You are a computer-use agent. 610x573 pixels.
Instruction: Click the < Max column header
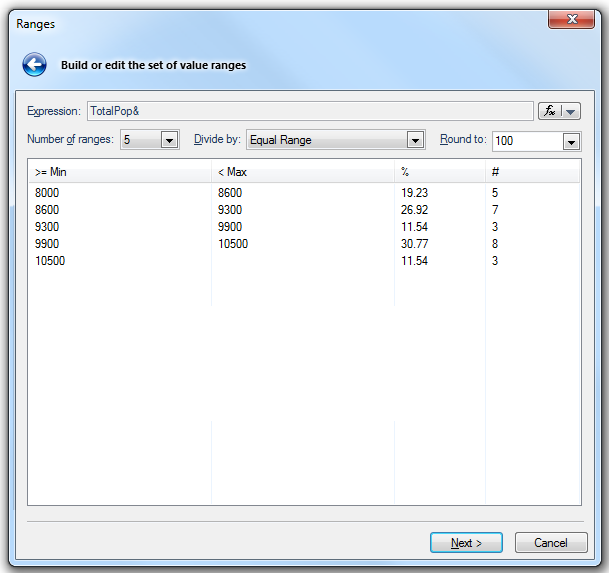click(x=303, y=172)
